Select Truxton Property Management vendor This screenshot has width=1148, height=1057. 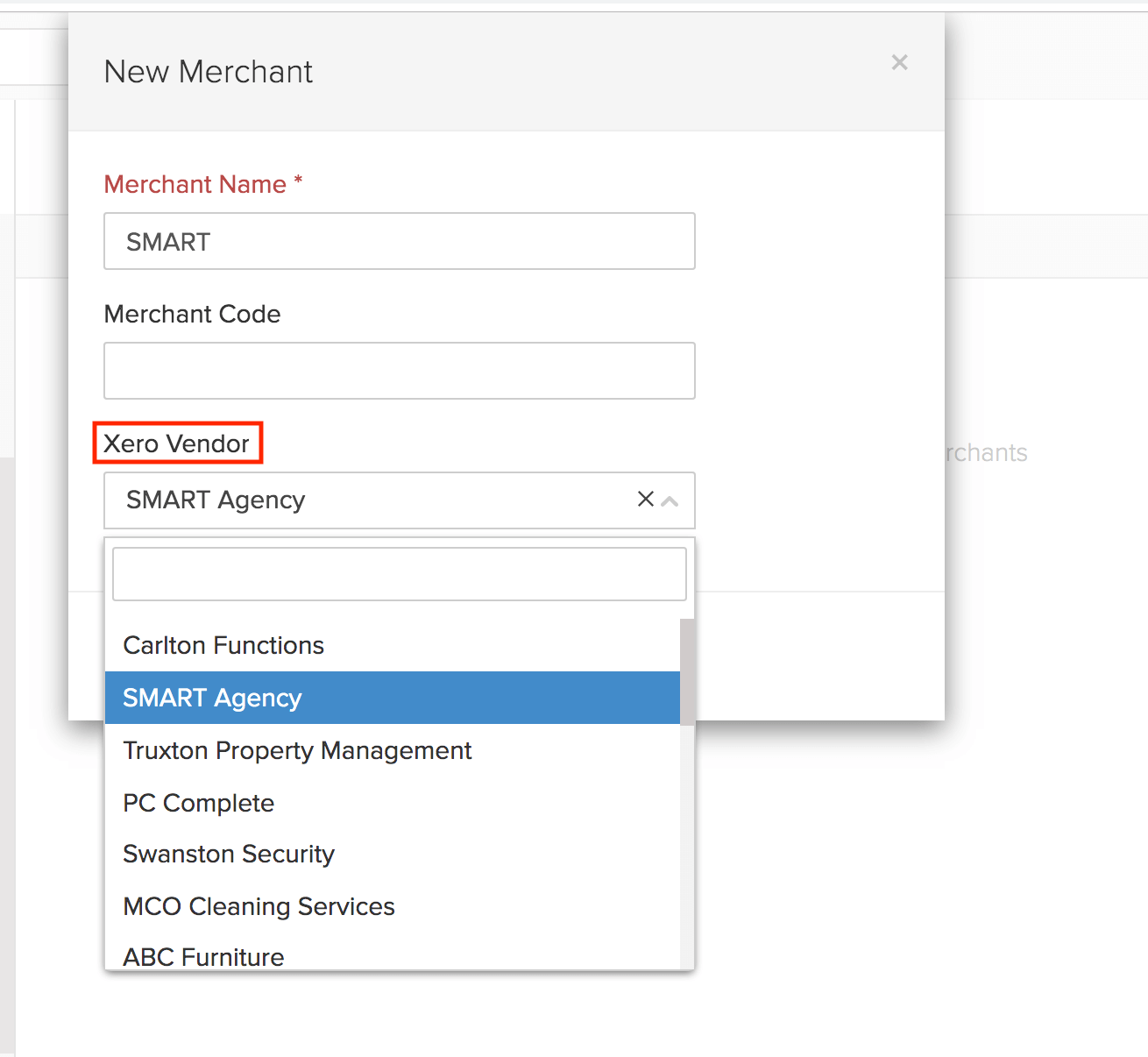pos(297,750)
